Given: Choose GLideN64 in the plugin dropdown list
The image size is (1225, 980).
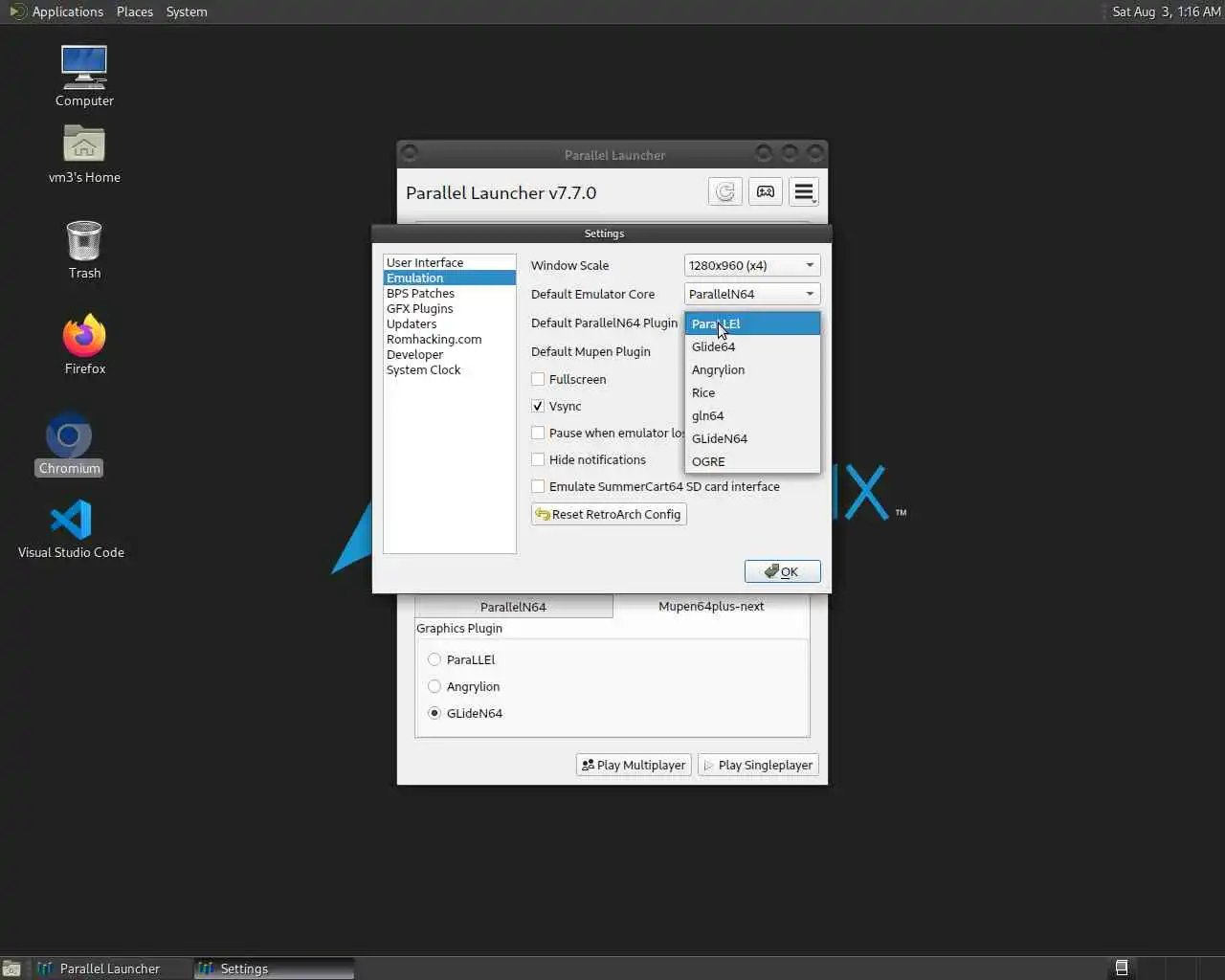Looking at the screenshot, I should pyautogui.click(x=752, y=438).
